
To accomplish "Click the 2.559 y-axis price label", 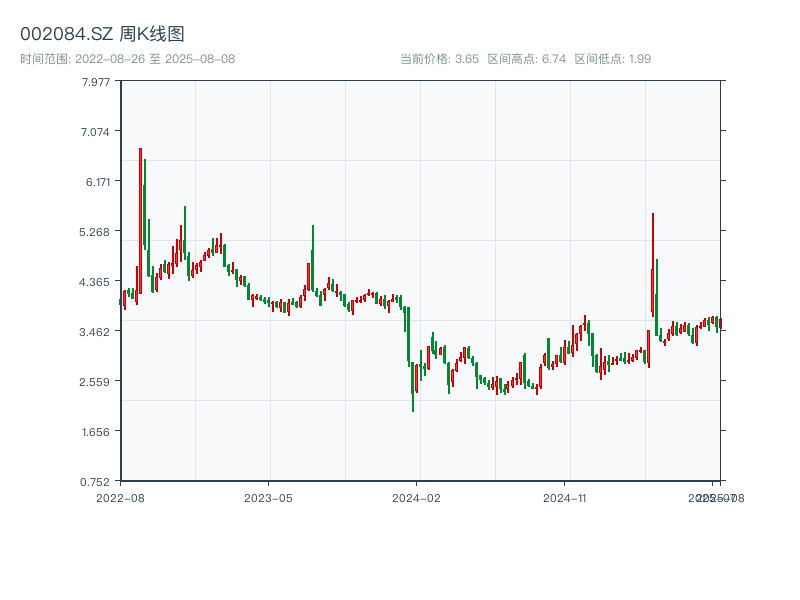I will 96,382.
